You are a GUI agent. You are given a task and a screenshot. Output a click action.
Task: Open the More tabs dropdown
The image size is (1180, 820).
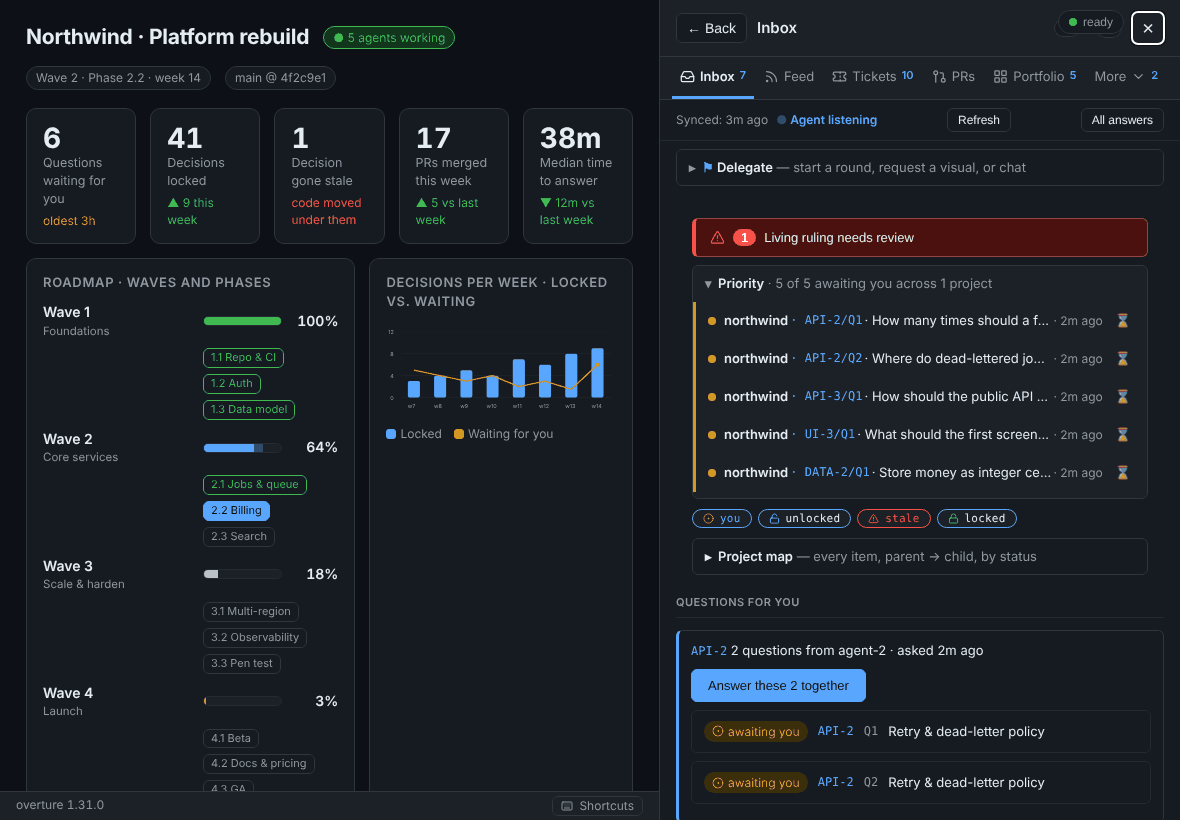1125,77
